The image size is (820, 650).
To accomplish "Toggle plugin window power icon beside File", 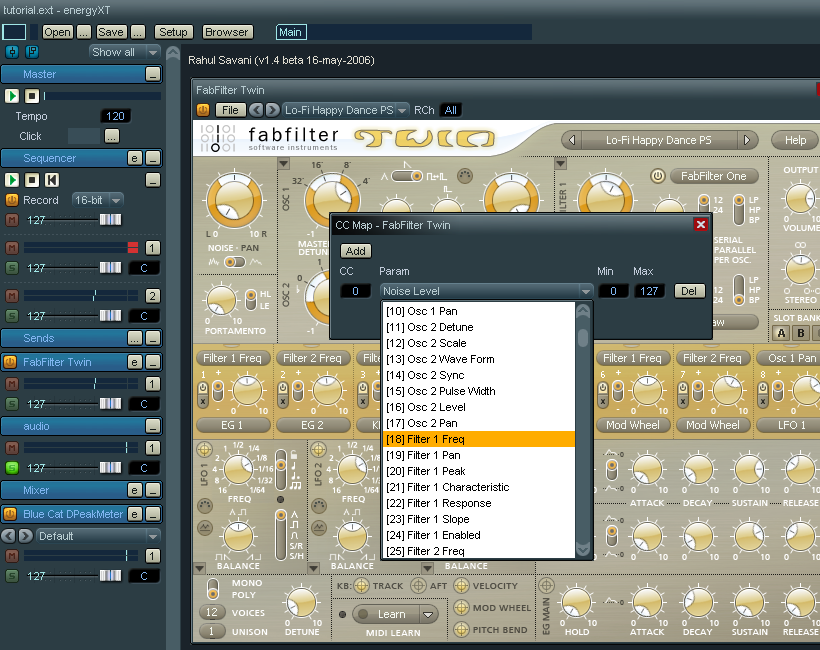I will point(203,110).
